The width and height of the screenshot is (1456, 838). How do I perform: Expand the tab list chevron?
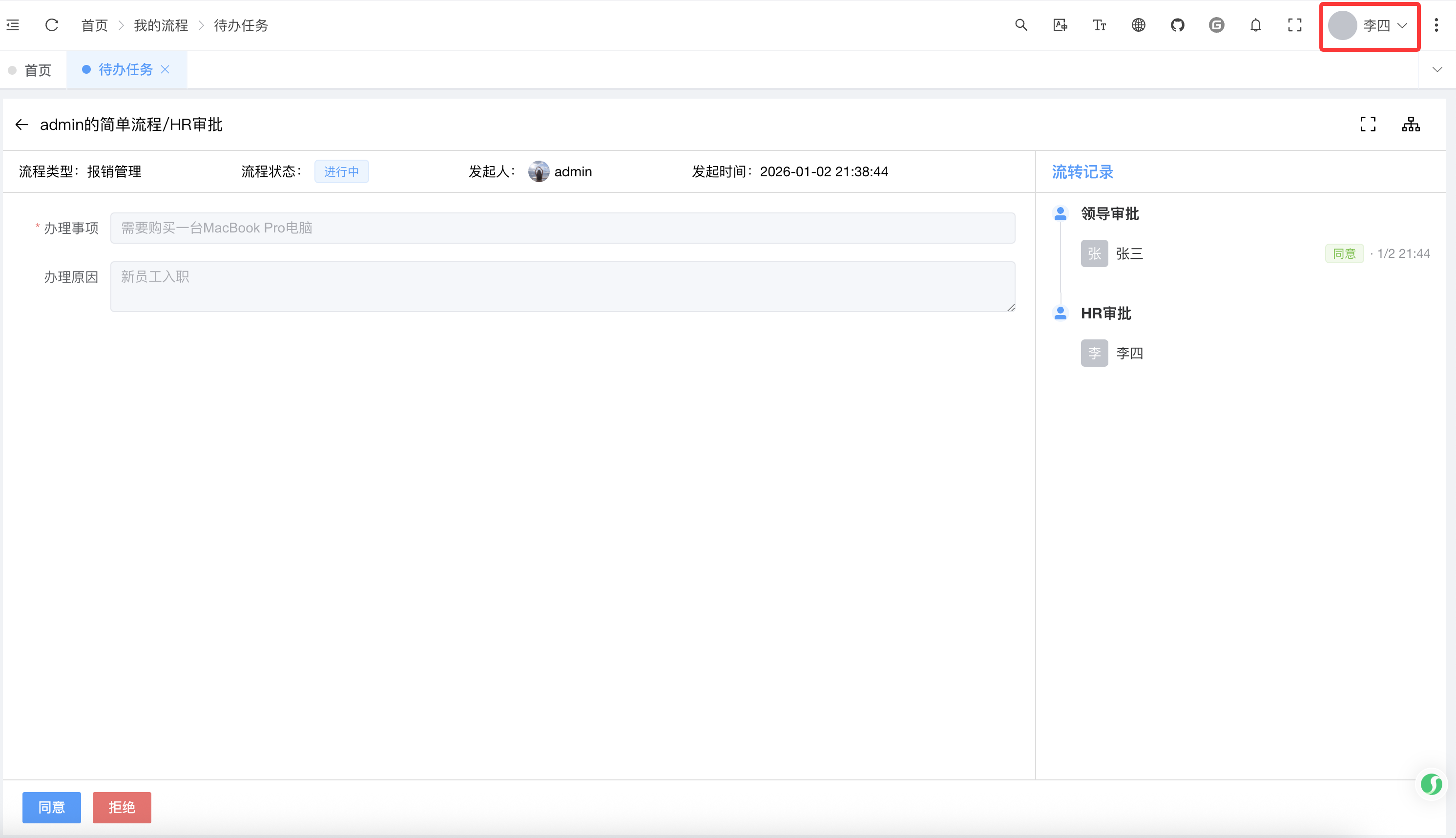[x=1437, y=69]
